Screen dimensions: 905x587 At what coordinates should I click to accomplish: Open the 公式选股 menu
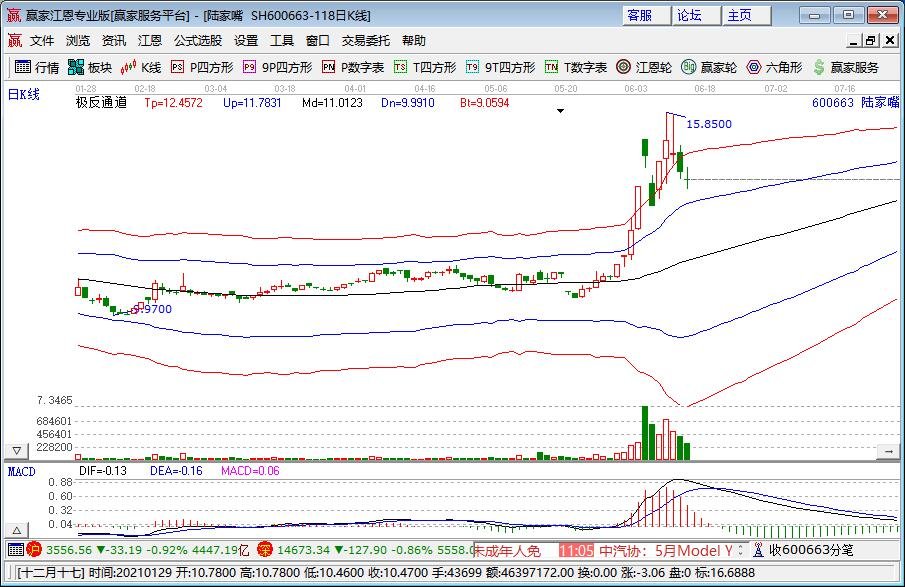[x=198, y=40]
